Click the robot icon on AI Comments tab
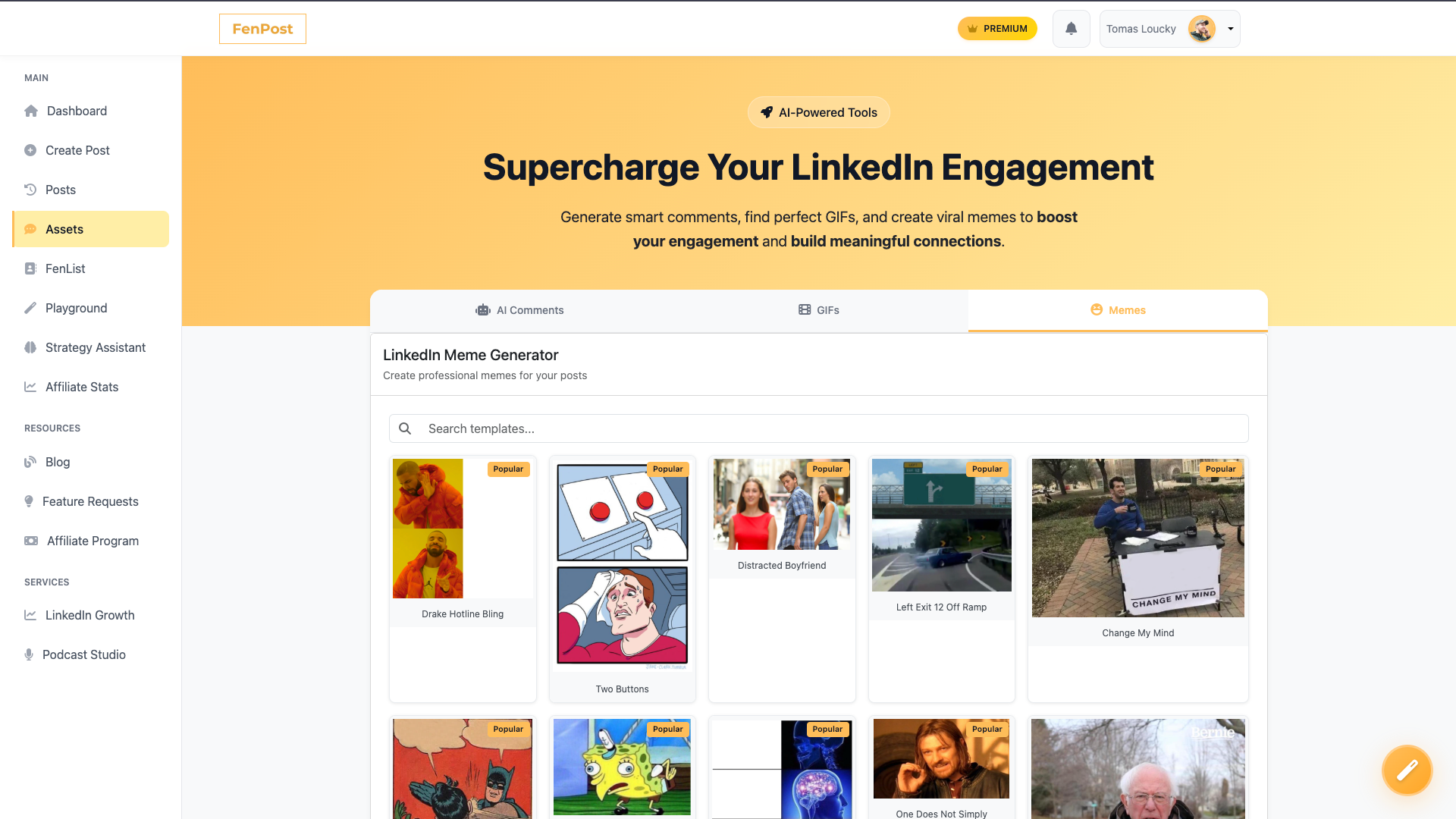 483,310
